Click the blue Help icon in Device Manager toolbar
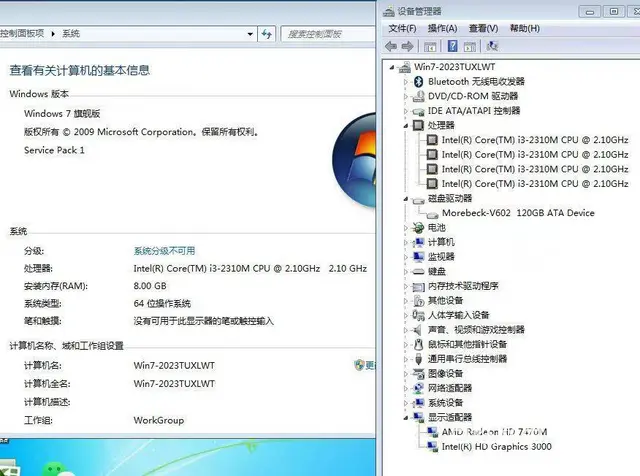 point(452,46)
